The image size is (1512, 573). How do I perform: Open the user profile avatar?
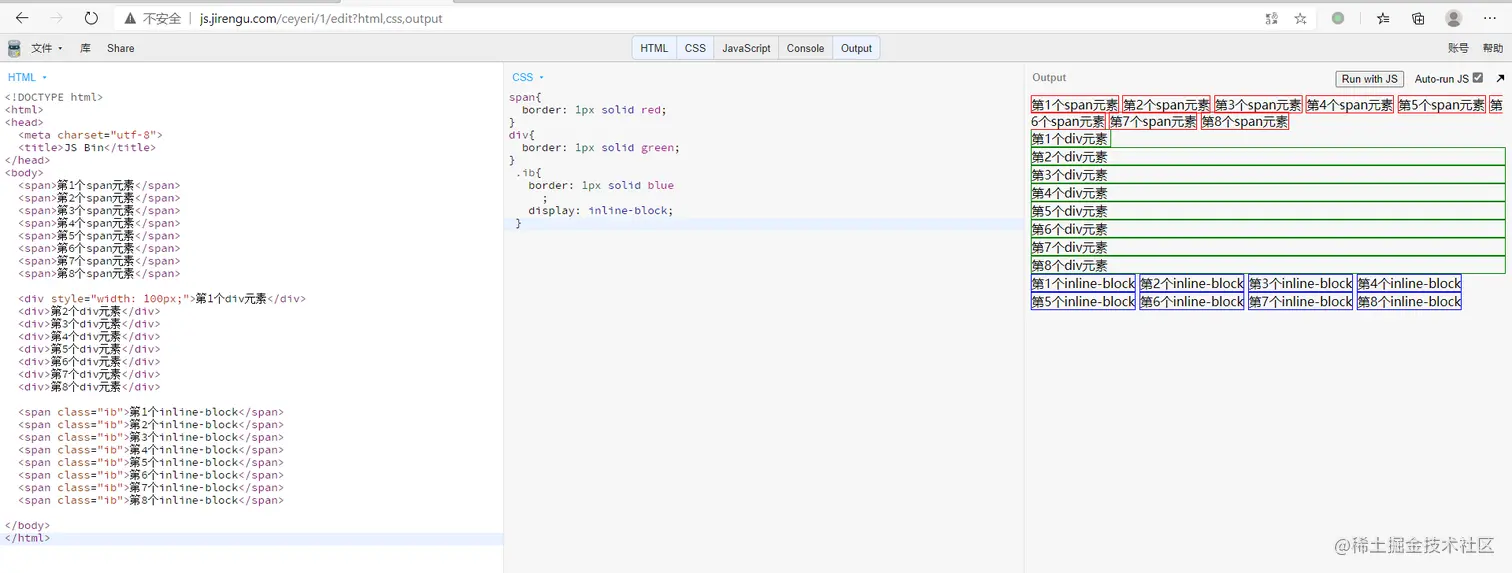[1454, 18]
